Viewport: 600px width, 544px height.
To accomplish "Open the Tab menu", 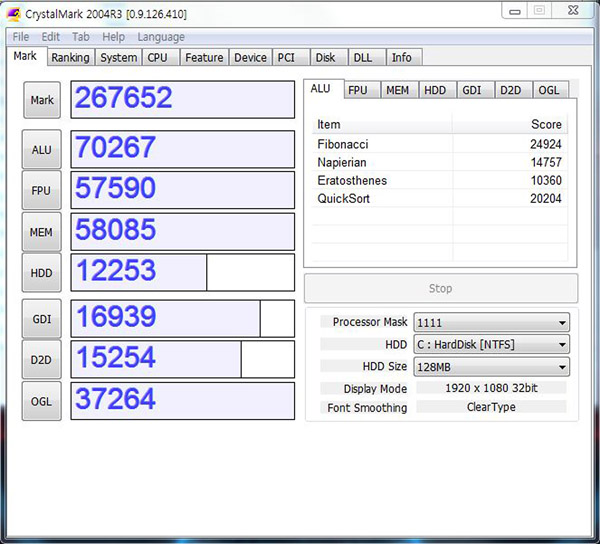I will coord(81,37).
